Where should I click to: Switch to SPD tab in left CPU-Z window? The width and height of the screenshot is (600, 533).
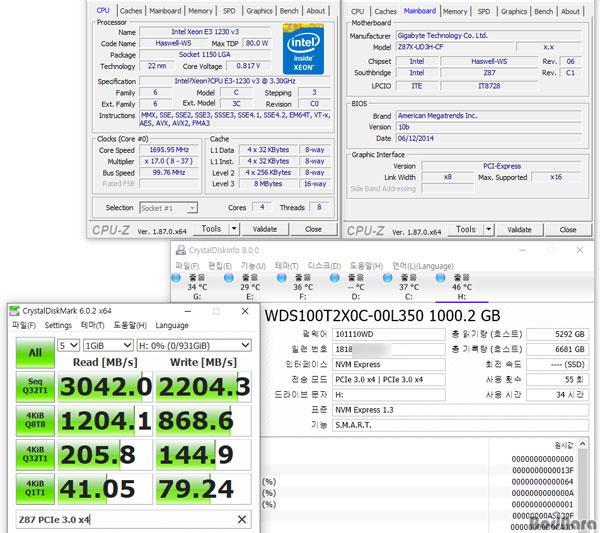[229, 11]
